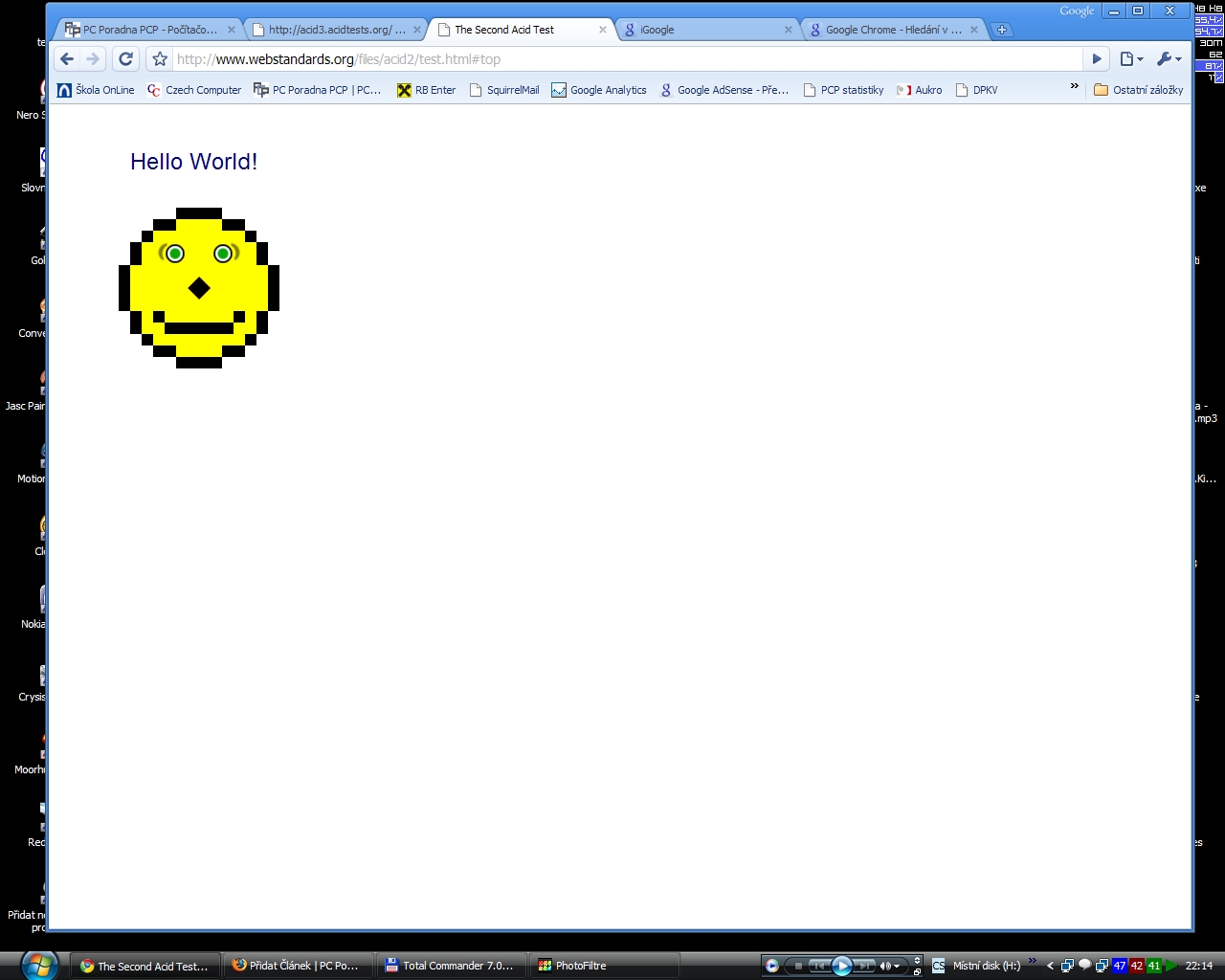The width and height of the screenshot is (1225, 980).
Task: Switch to The Second Acid Test taskbar item
Action: pos(145,966)
